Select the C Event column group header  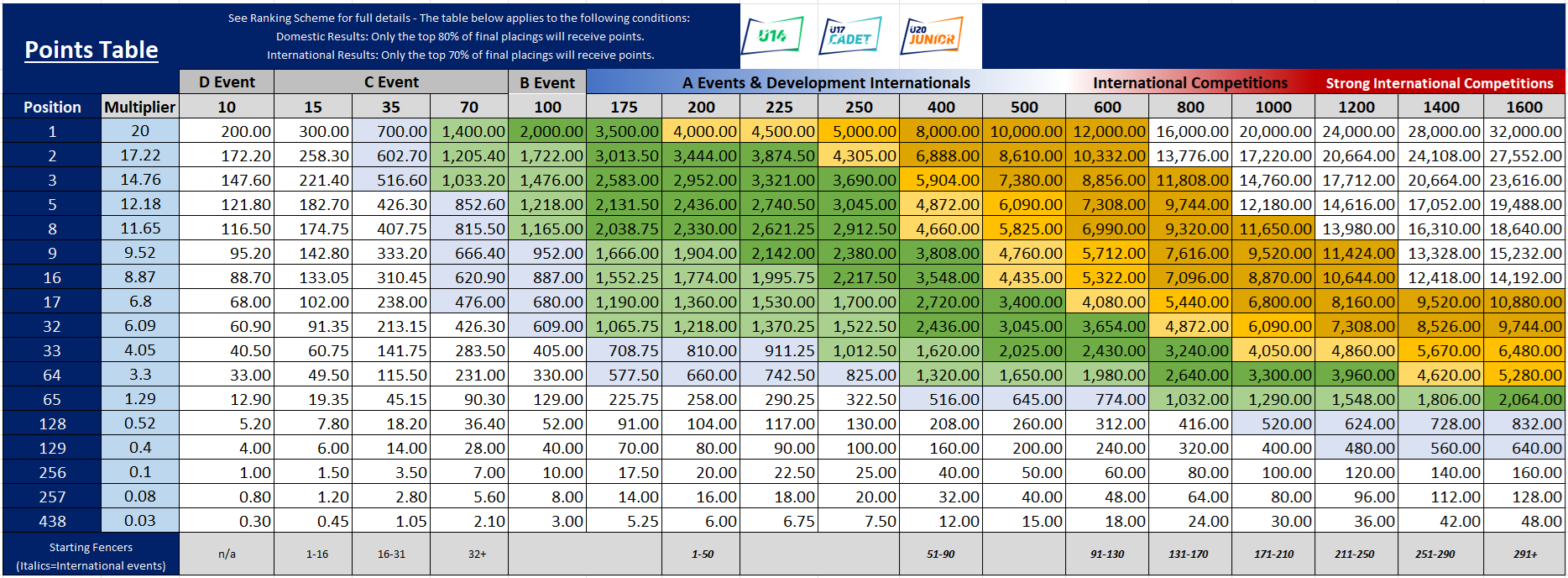click(x=391, y=82)
